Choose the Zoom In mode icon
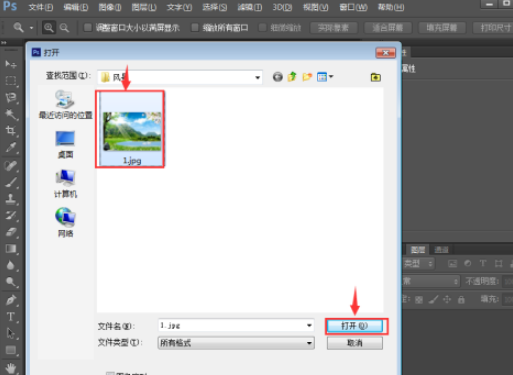The width and height of the screenshot is (513, 375). click(x=49, y=28)
